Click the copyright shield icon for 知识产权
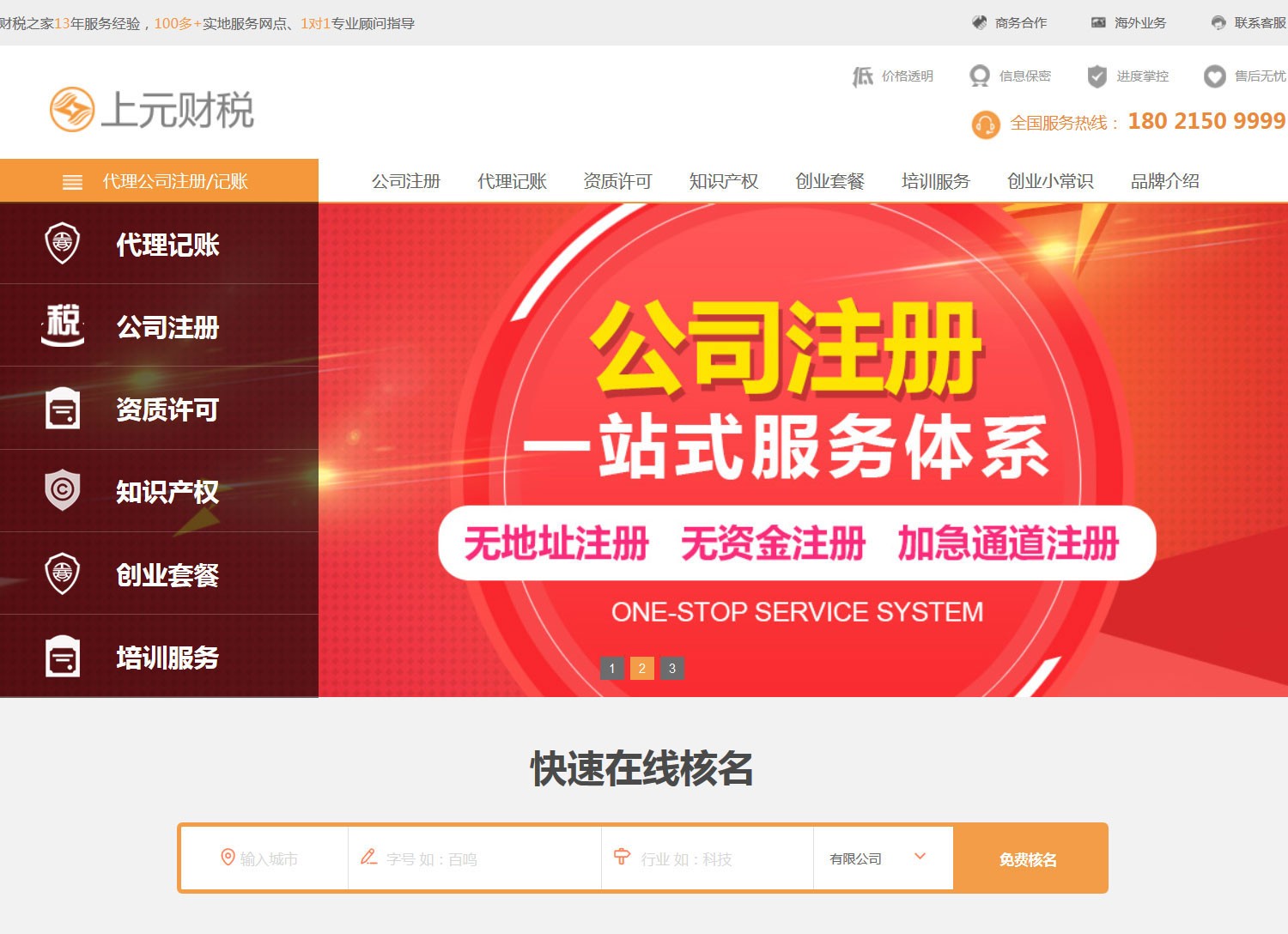The width and height of the screenshot is (1288, 934). 63,490
